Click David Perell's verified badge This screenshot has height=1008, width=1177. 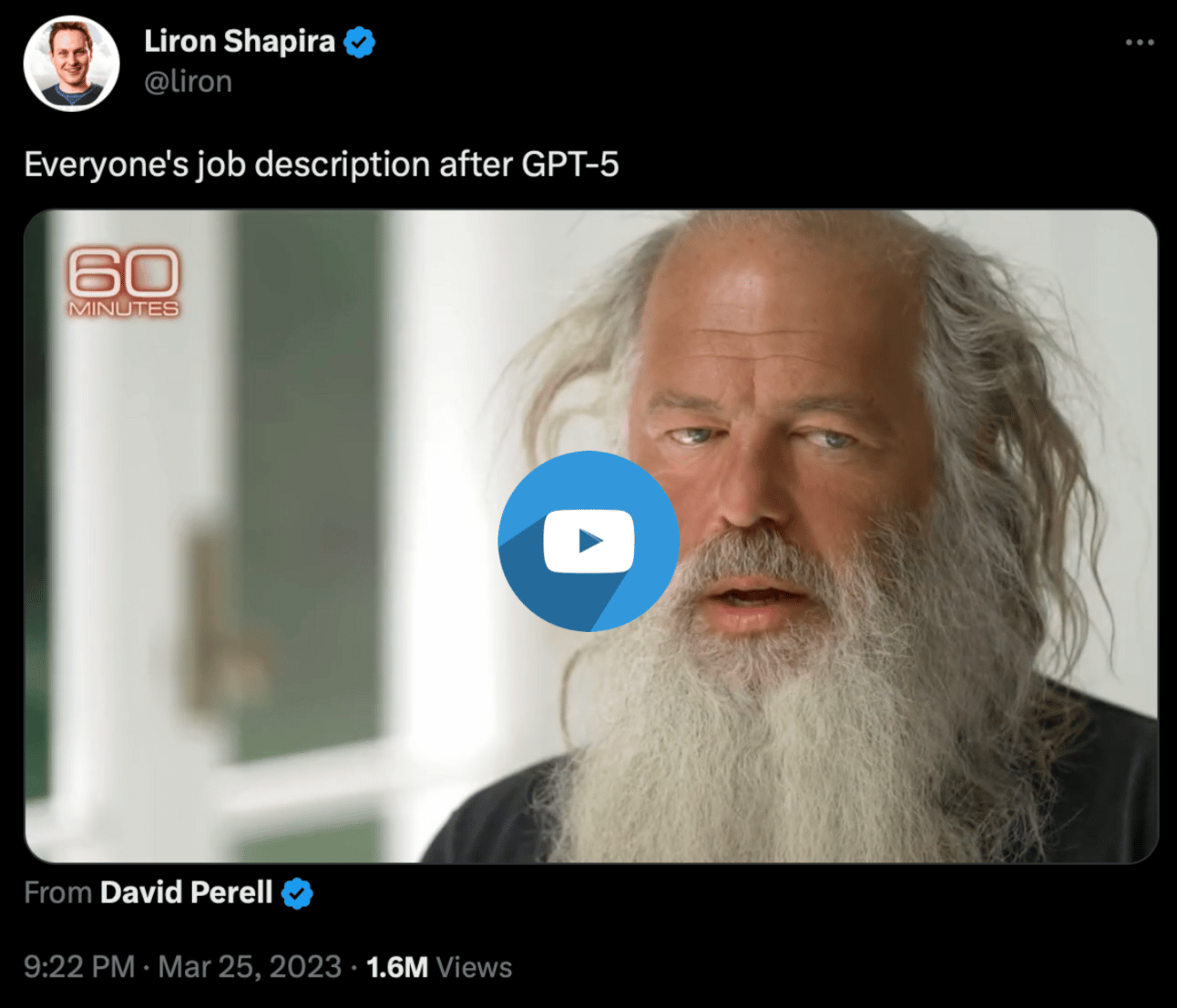[x=297, y=893]
